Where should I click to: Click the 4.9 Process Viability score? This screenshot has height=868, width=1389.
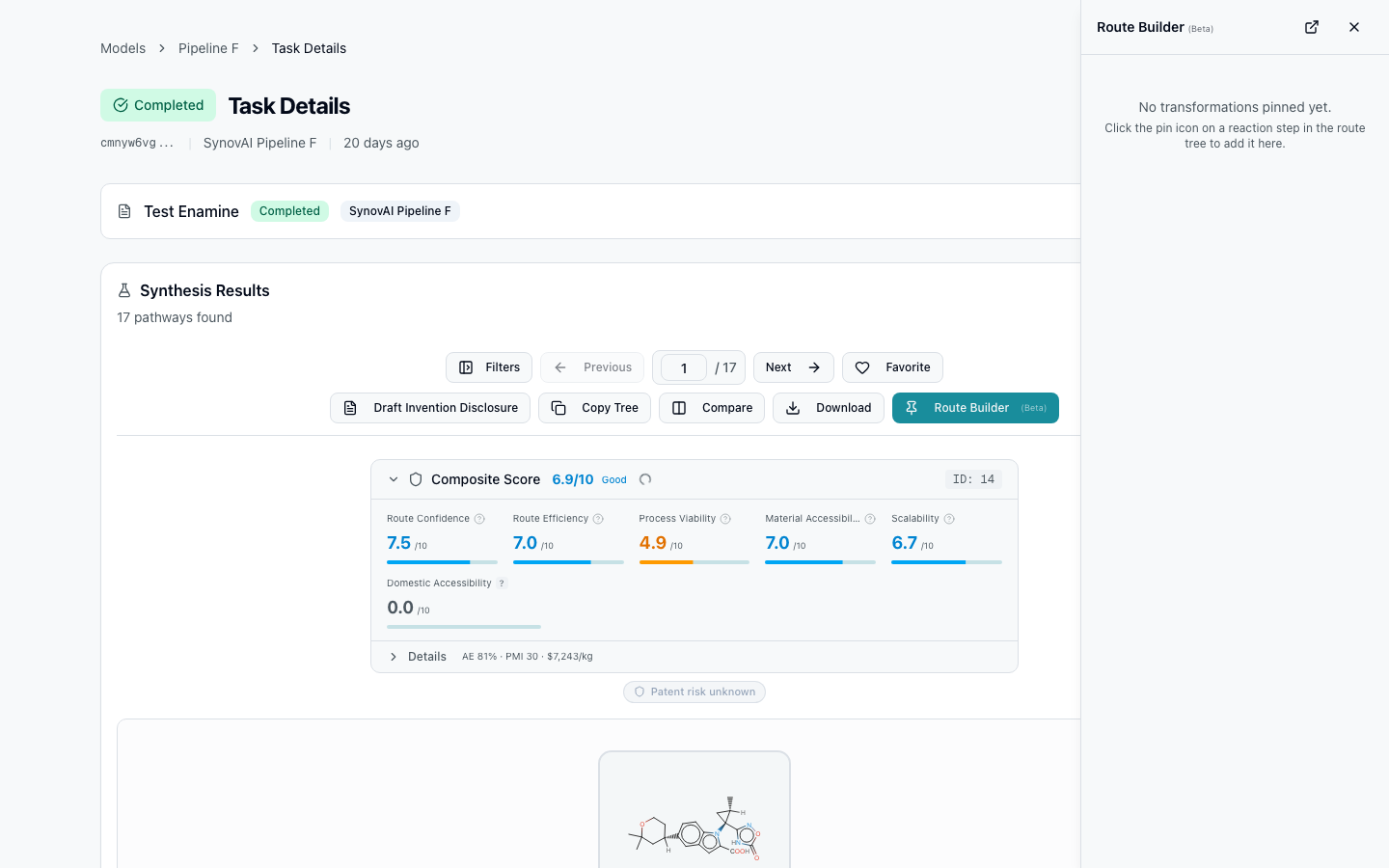[x=653, y=543]
